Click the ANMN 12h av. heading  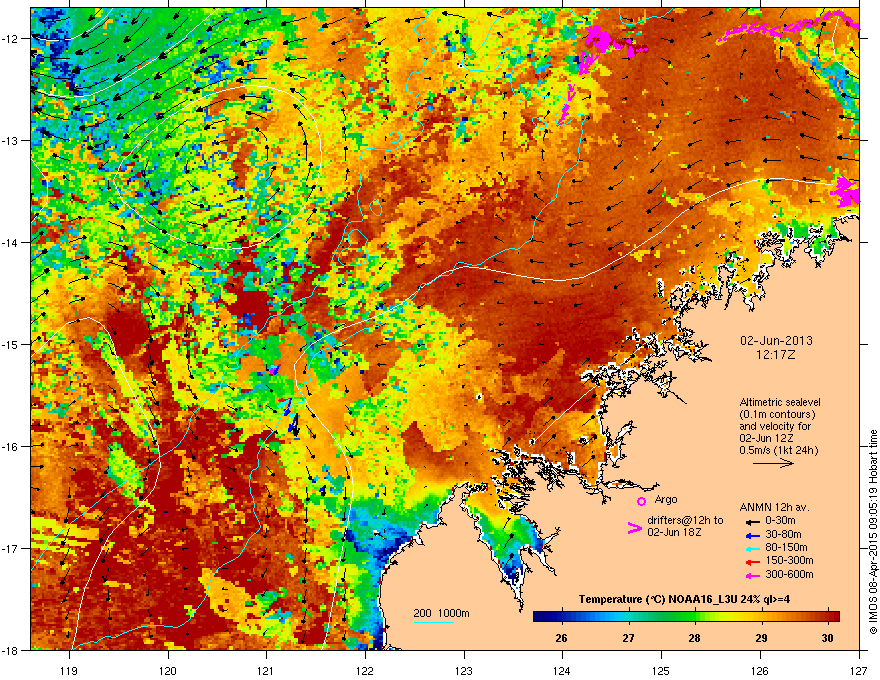point(774,507)
